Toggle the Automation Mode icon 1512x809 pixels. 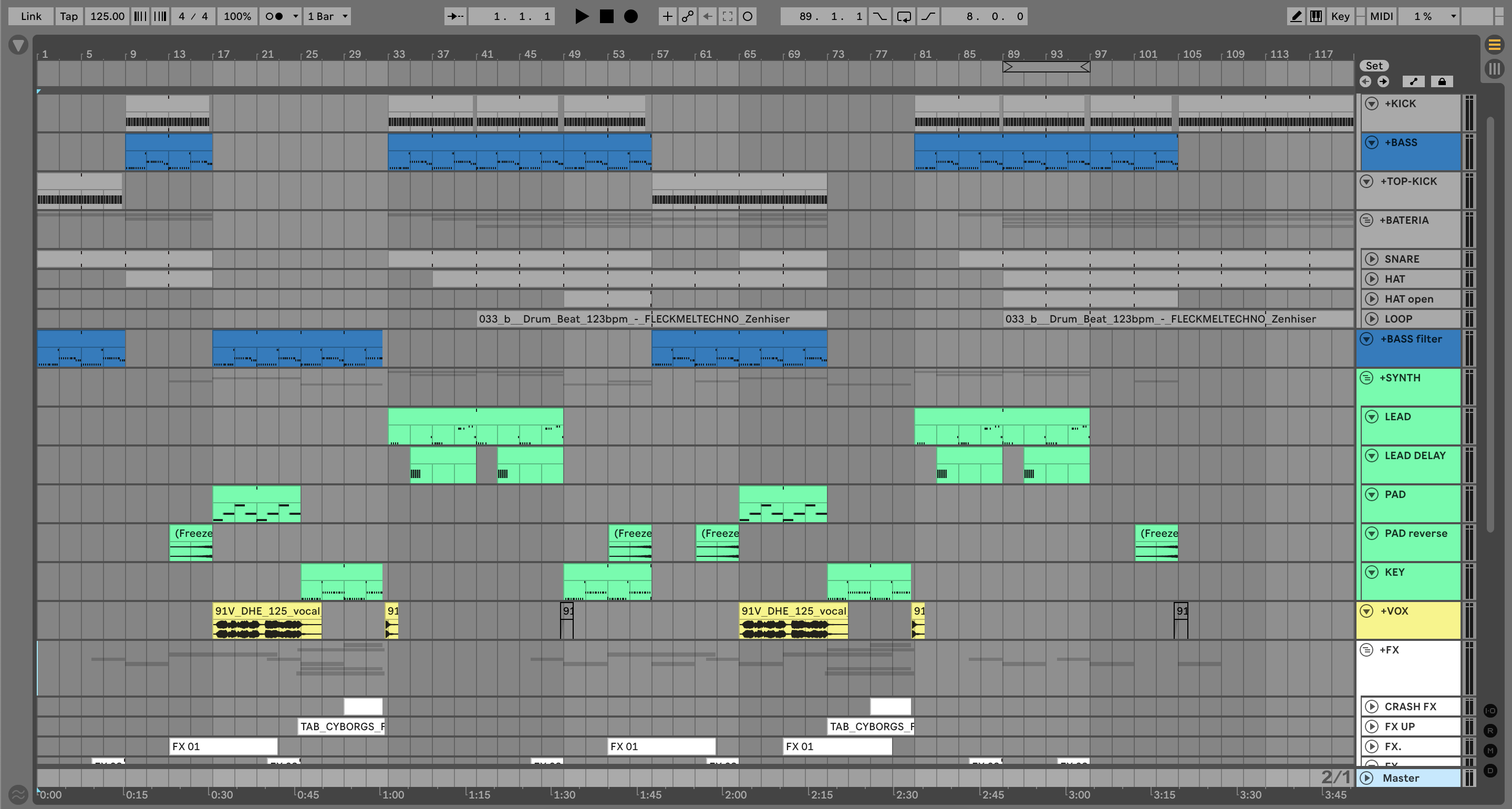click(x=1413, y=81)
